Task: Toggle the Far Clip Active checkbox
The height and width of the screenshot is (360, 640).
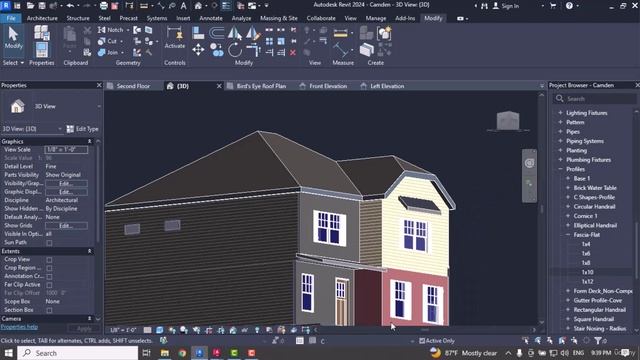Action: [49, 285]
